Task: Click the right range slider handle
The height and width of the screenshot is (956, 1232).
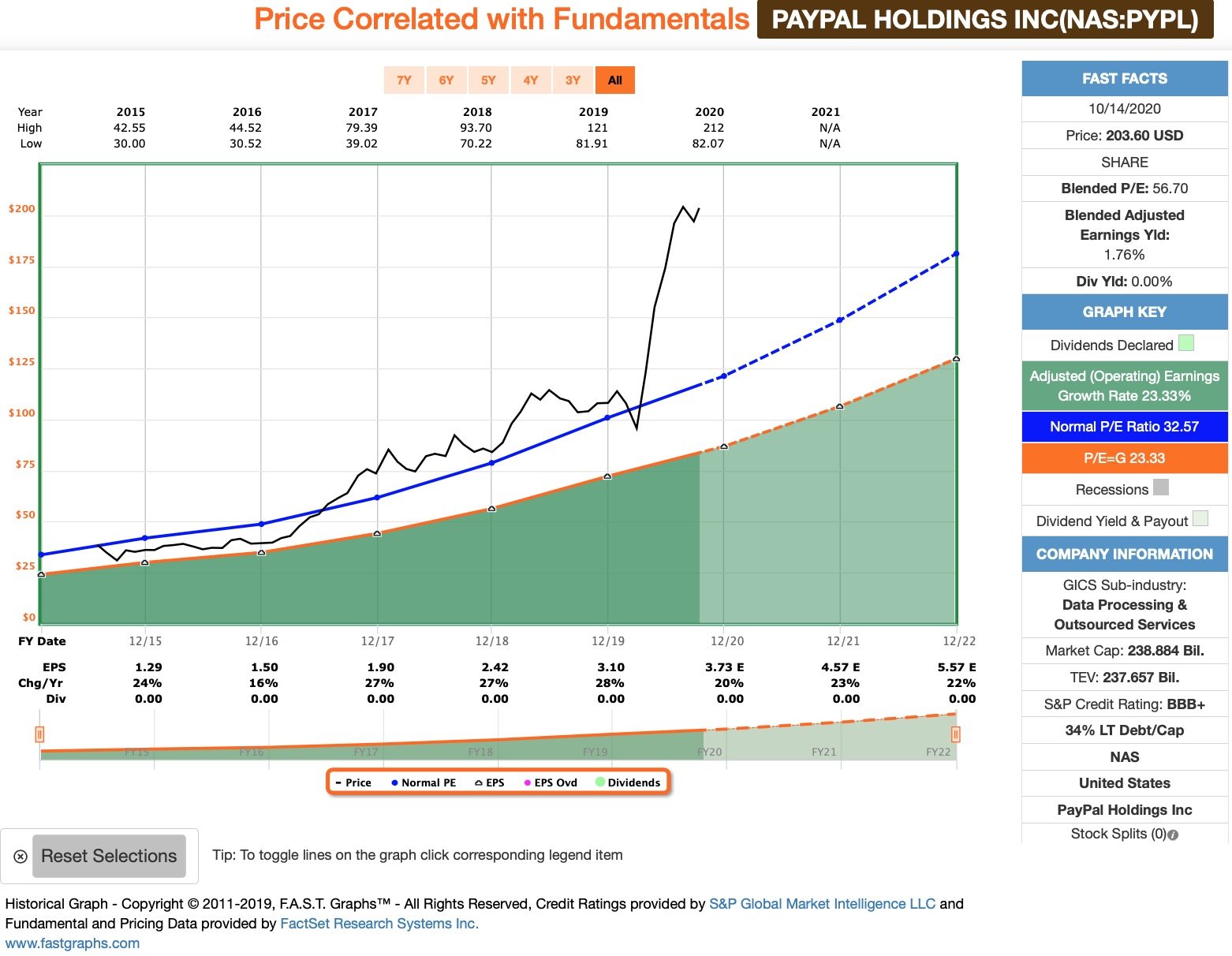Action: 956,734
